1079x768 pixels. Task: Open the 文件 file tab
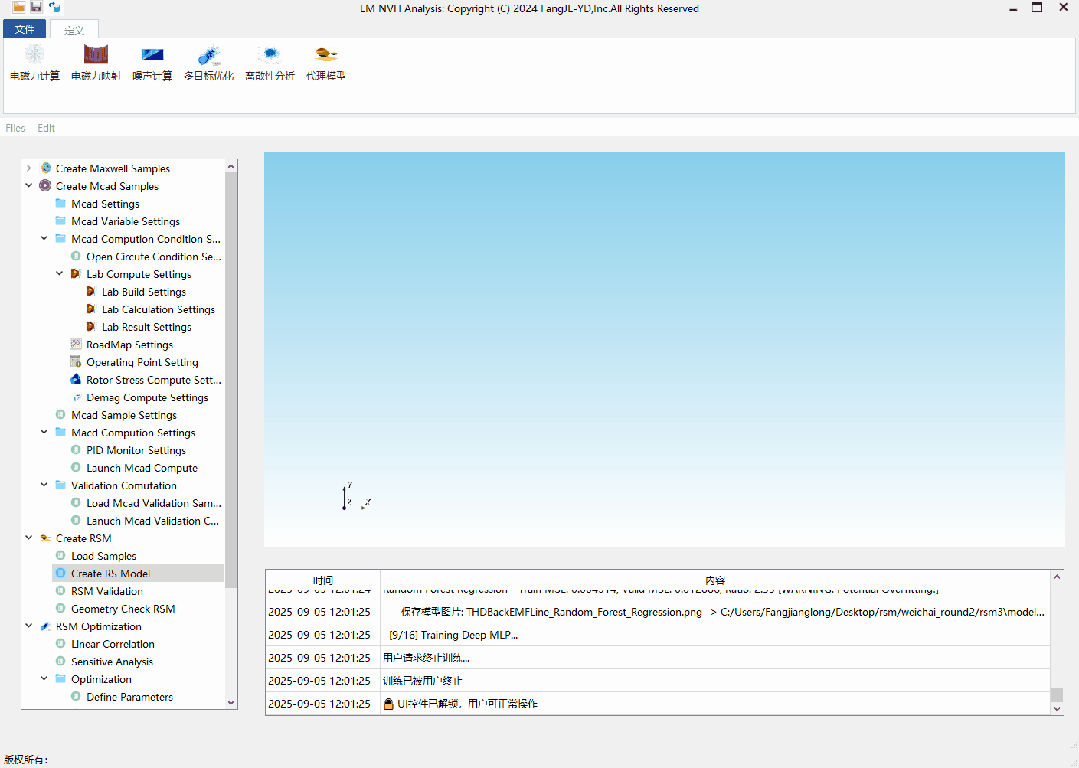pos(24,30)
